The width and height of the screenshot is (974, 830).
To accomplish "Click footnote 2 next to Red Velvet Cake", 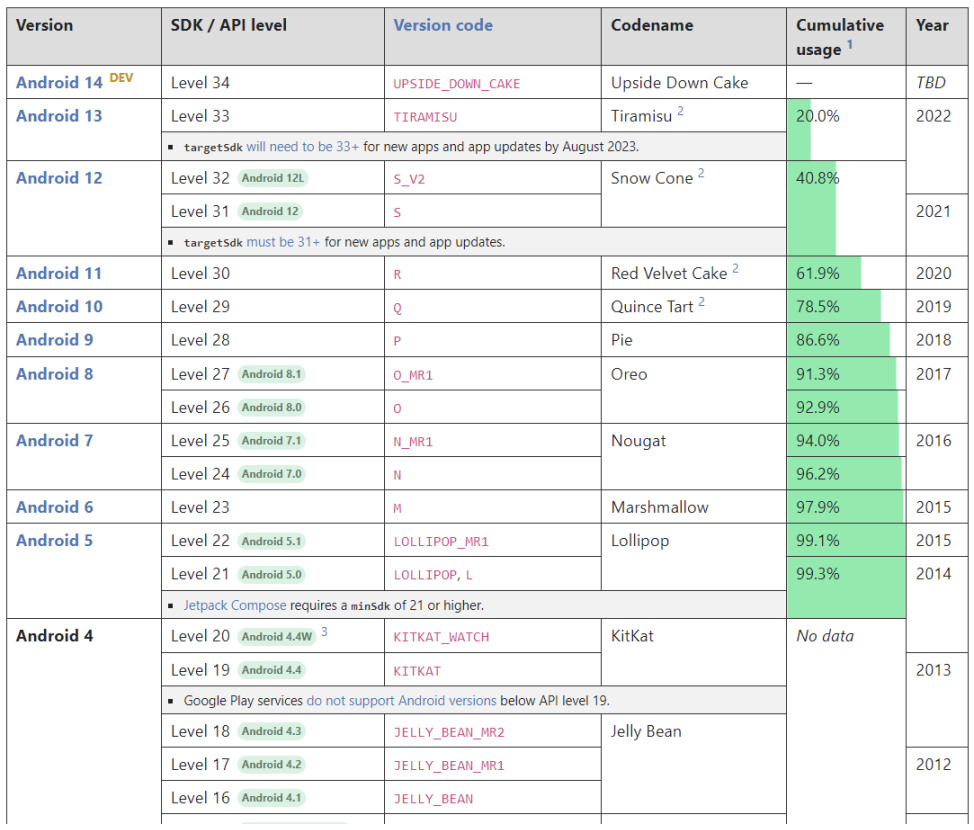I will coord(735,268).
